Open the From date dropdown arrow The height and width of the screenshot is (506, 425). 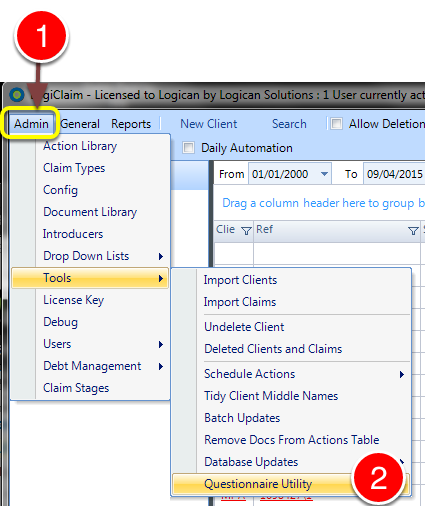324,174
